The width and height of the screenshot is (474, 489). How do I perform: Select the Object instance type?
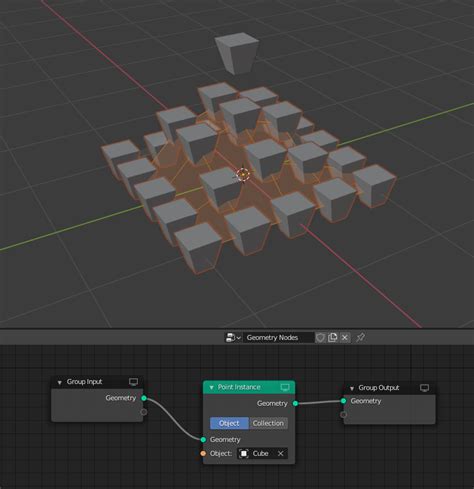pos(229,423)
